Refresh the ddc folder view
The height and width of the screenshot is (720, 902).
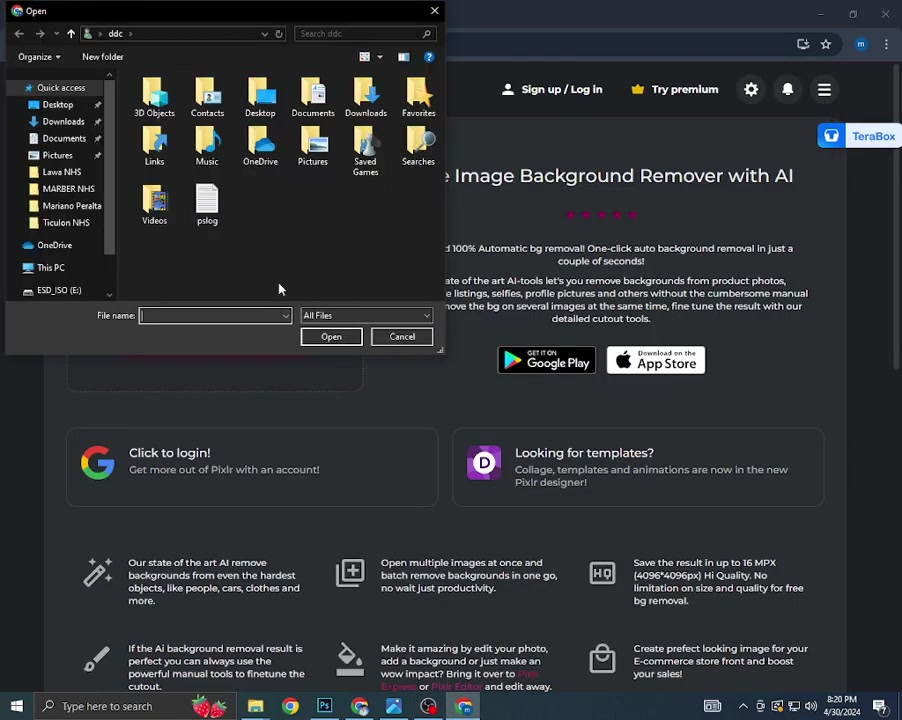279,34
